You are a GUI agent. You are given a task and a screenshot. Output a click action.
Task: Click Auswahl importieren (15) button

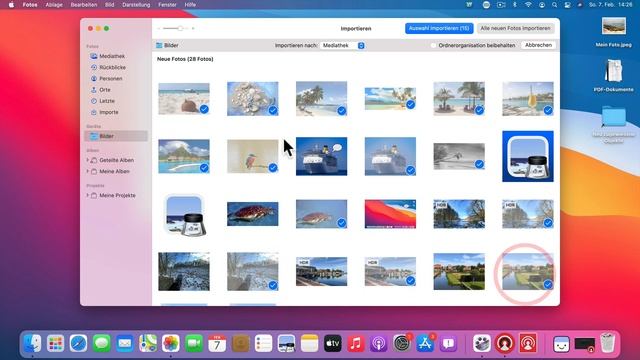[x=439, y=29]
